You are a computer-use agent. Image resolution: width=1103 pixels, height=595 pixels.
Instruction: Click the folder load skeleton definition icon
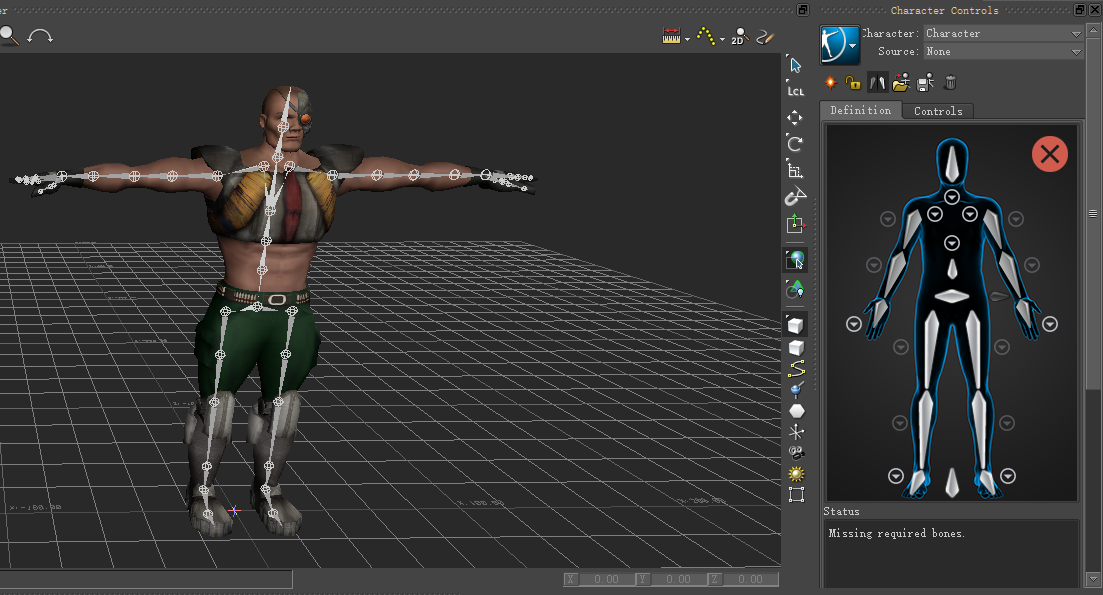click(x=901, y=83)
